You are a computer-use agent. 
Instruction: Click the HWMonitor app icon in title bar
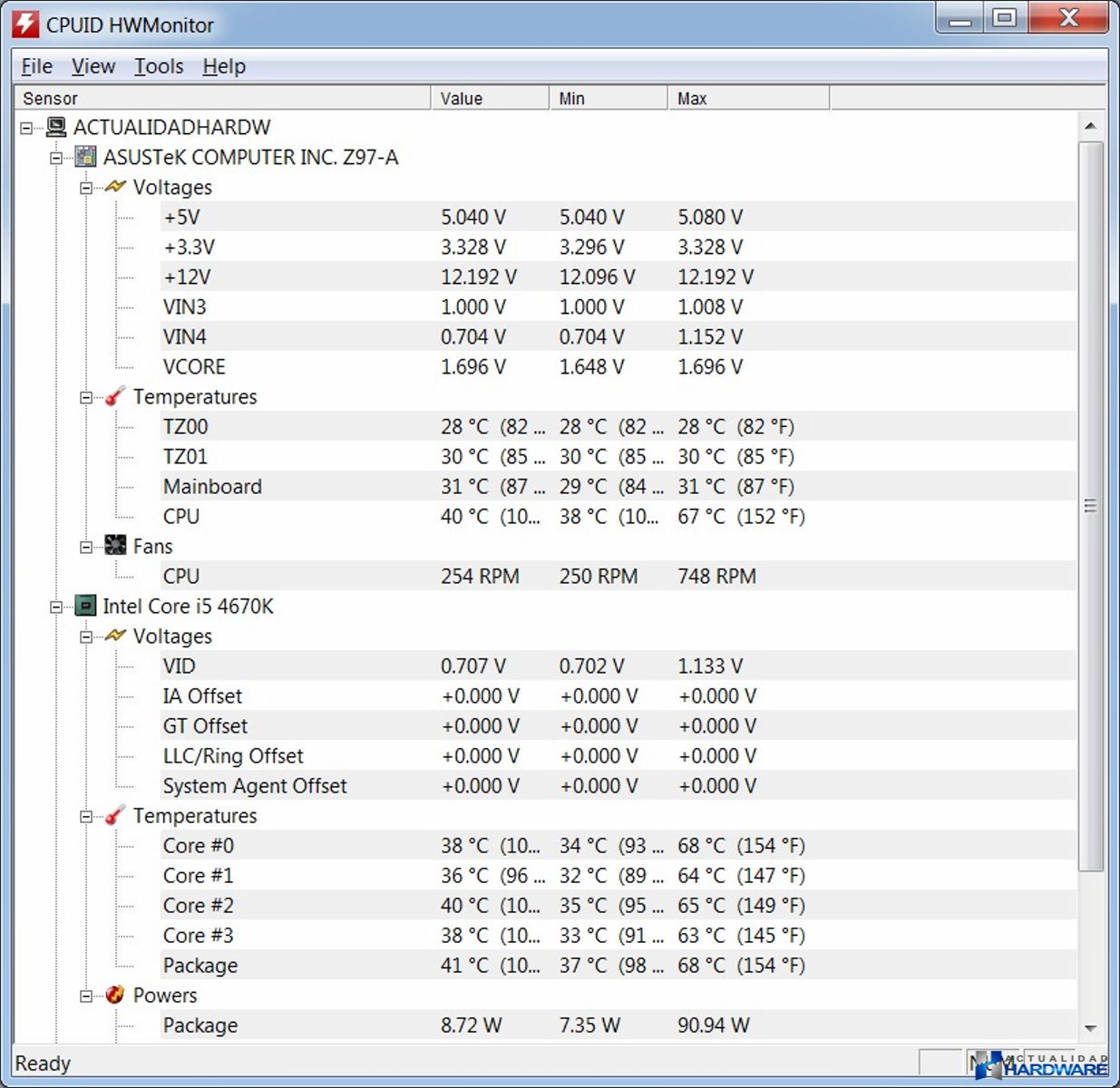pyautogui.click(x=25, y=24)
